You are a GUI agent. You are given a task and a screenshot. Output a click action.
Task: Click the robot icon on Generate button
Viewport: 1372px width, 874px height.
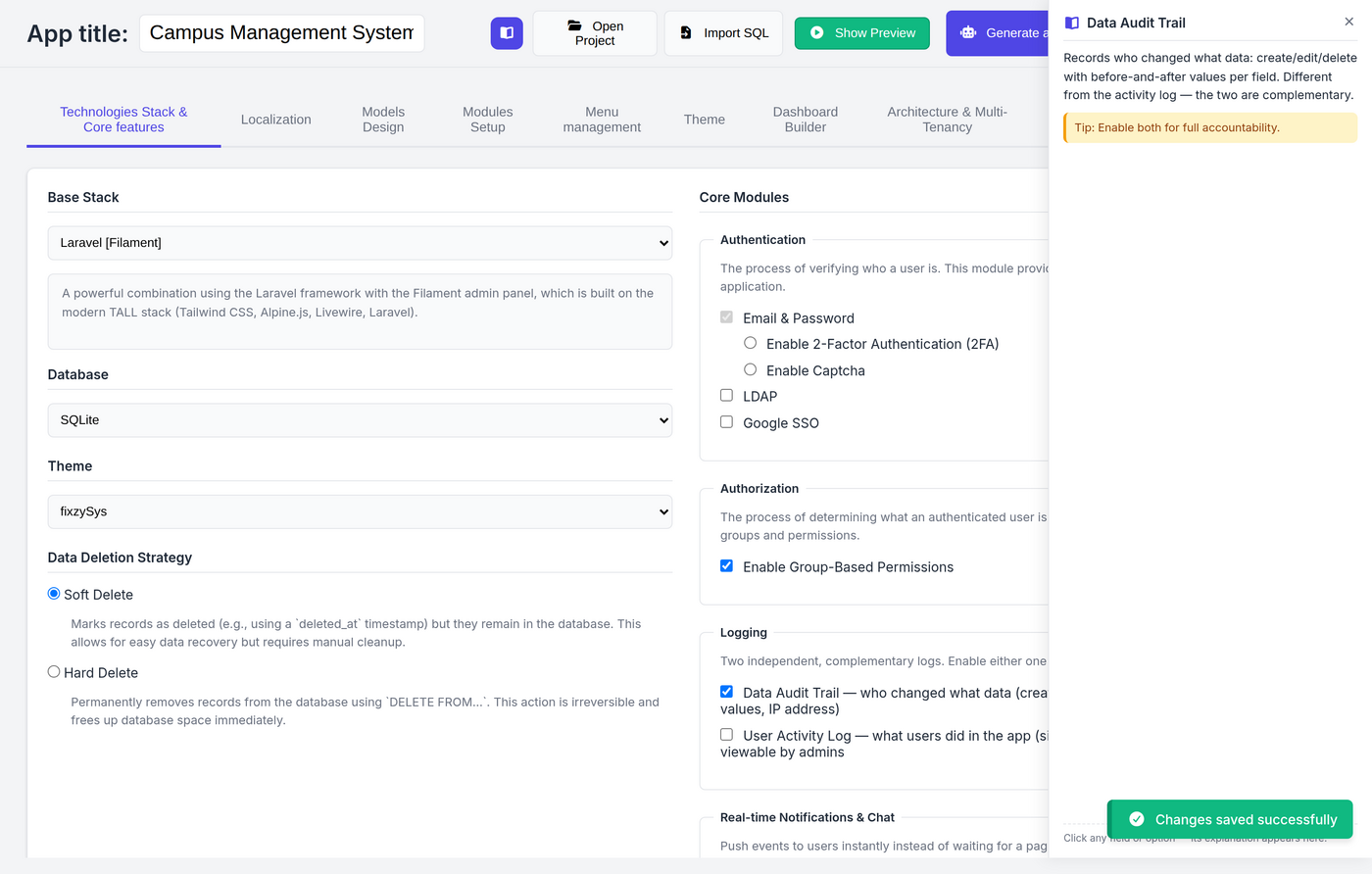[x=968, y=32]
